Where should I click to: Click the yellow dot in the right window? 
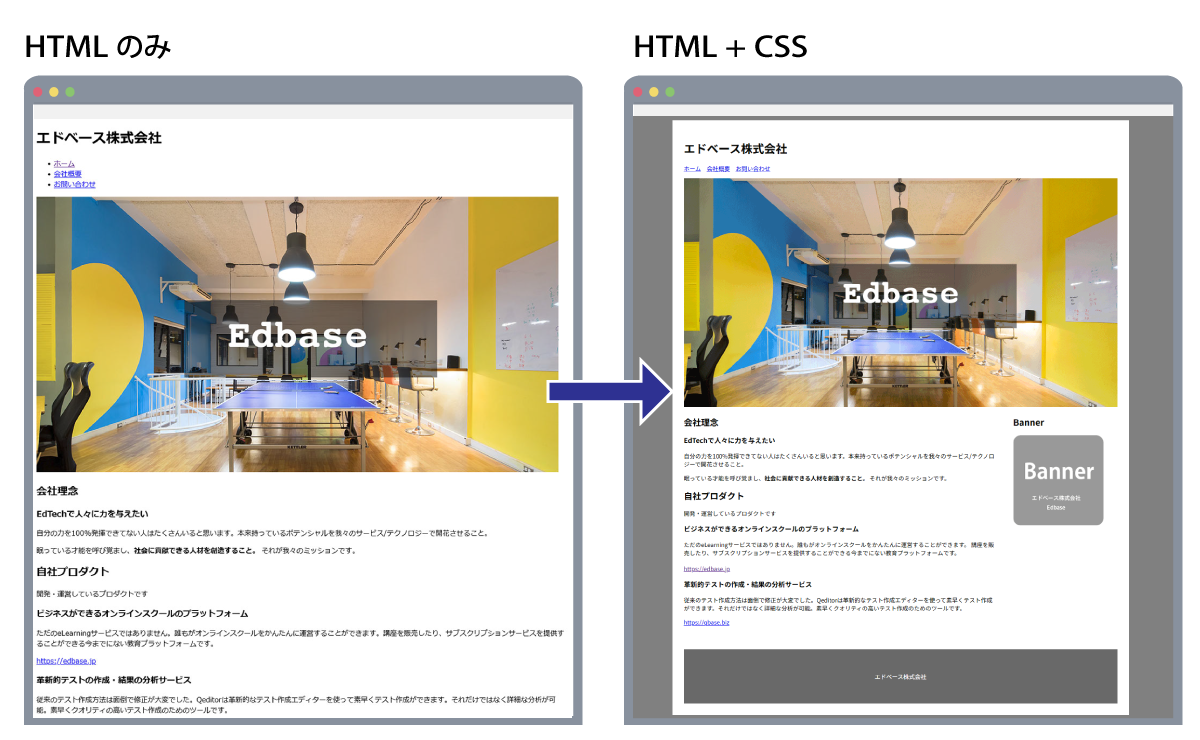click(654, 92)
